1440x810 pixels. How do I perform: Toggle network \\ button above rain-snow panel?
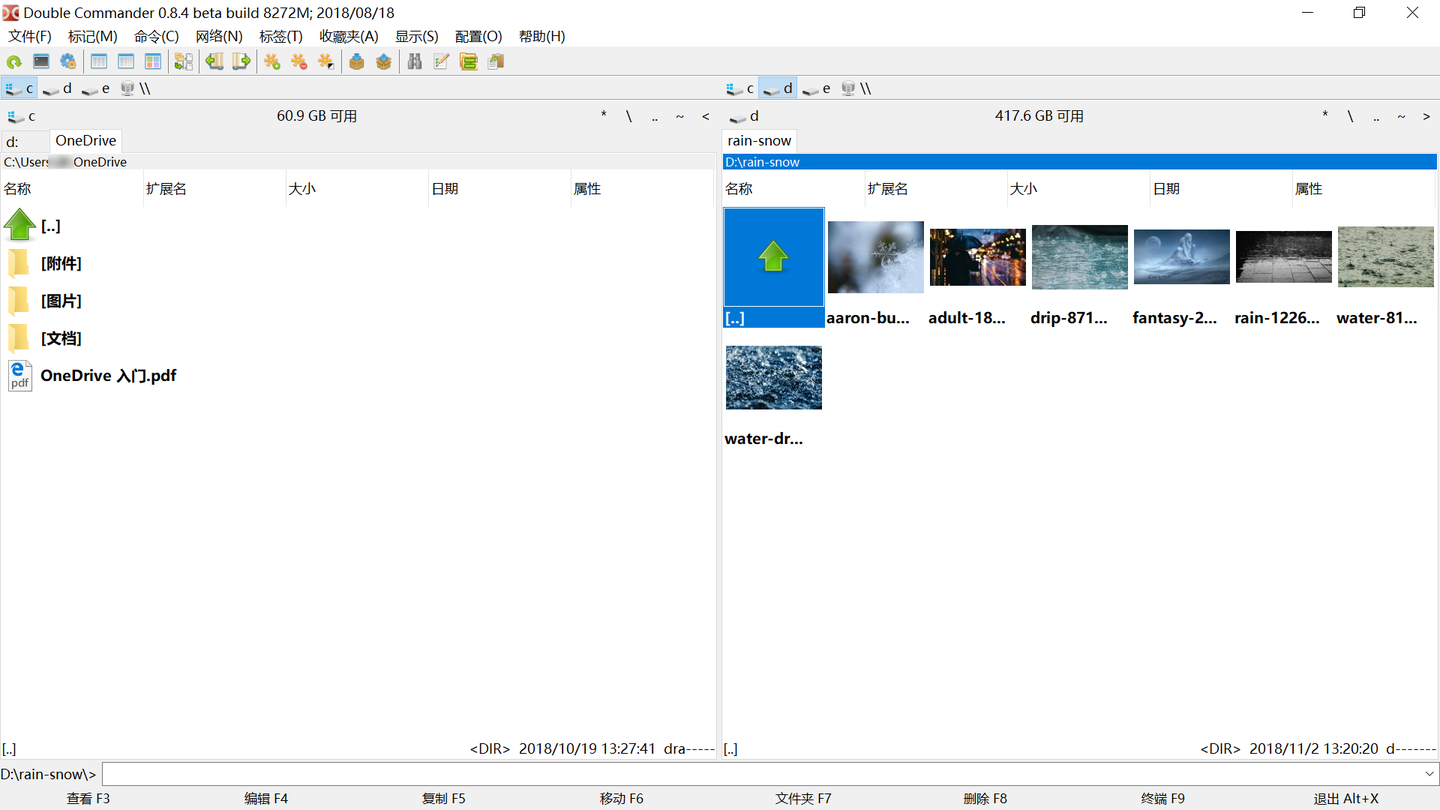(855, 88)
